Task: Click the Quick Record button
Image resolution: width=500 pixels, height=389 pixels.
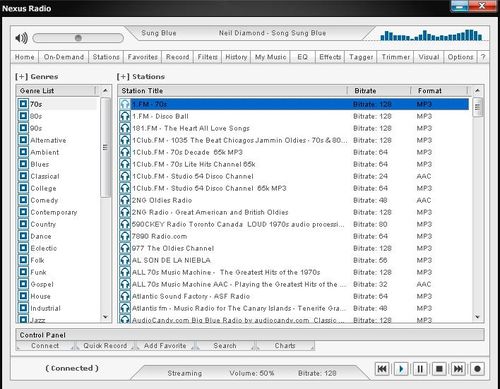Action: pyautogui.click(x=105, y=346)
